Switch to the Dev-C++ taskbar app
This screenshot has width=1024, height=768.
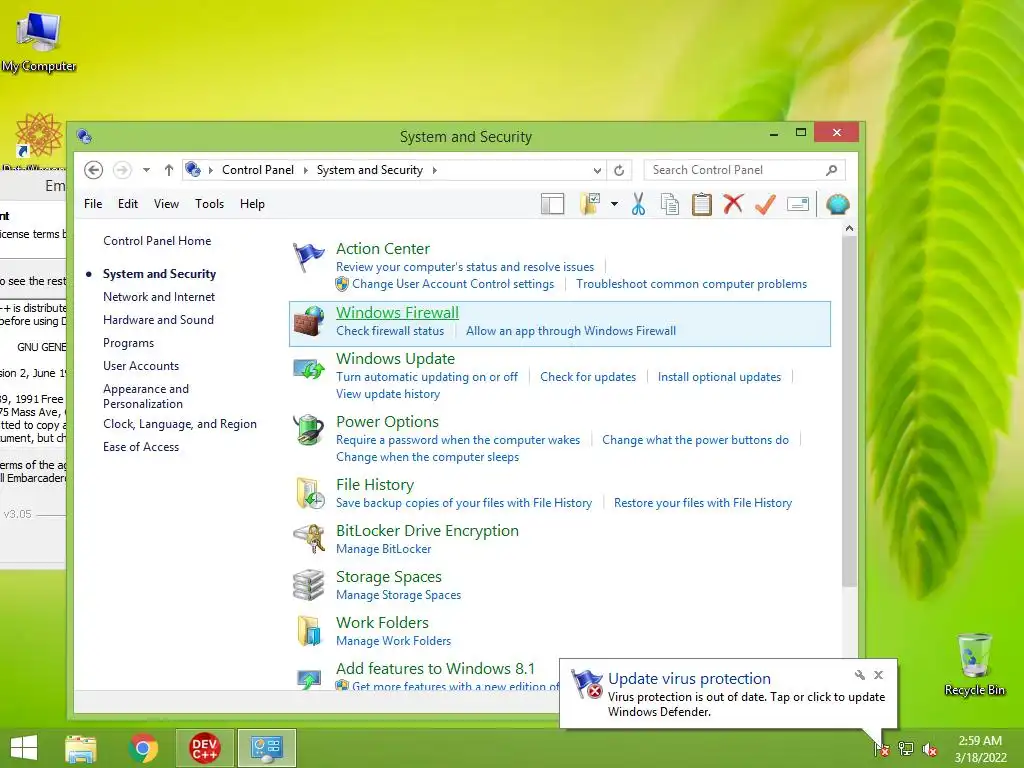pos(204,748)
